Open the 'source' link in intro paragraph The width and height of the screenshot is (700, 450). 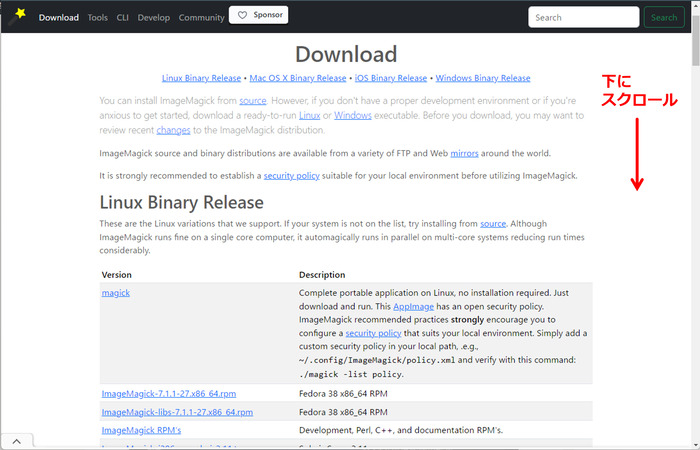(x=253, y=101)
